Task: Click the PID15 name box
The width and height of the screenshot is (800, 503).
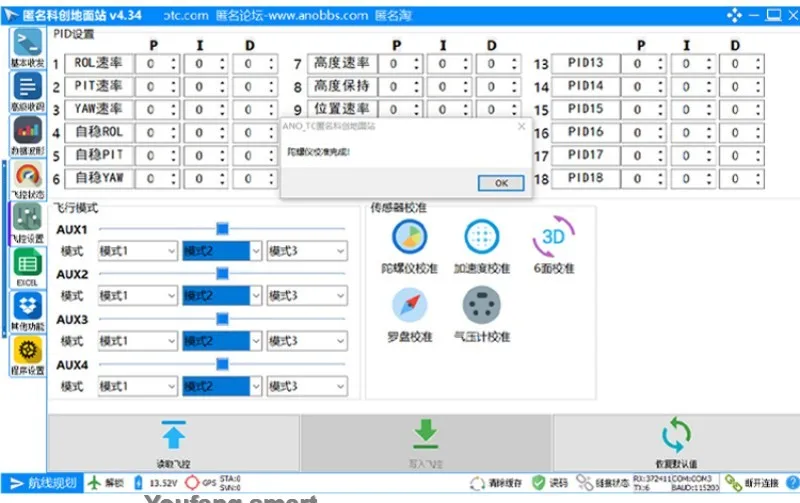Action: (x=586, y=110)
